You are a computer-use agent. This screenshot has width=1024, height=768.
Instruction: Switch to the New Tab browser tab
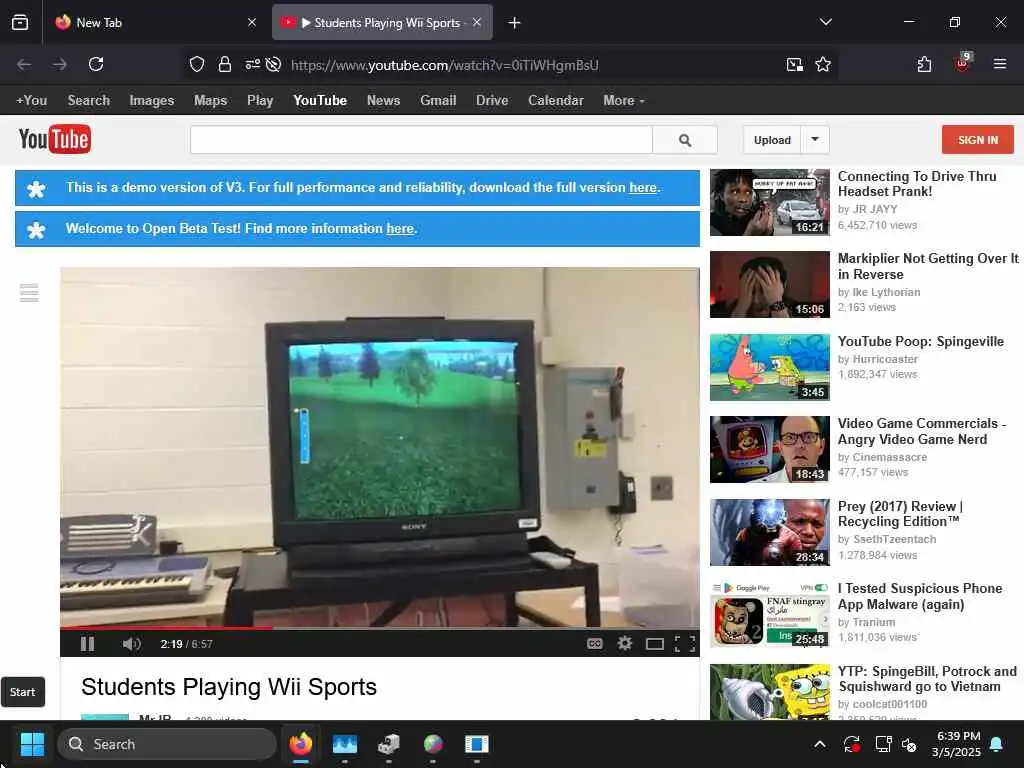156,23
